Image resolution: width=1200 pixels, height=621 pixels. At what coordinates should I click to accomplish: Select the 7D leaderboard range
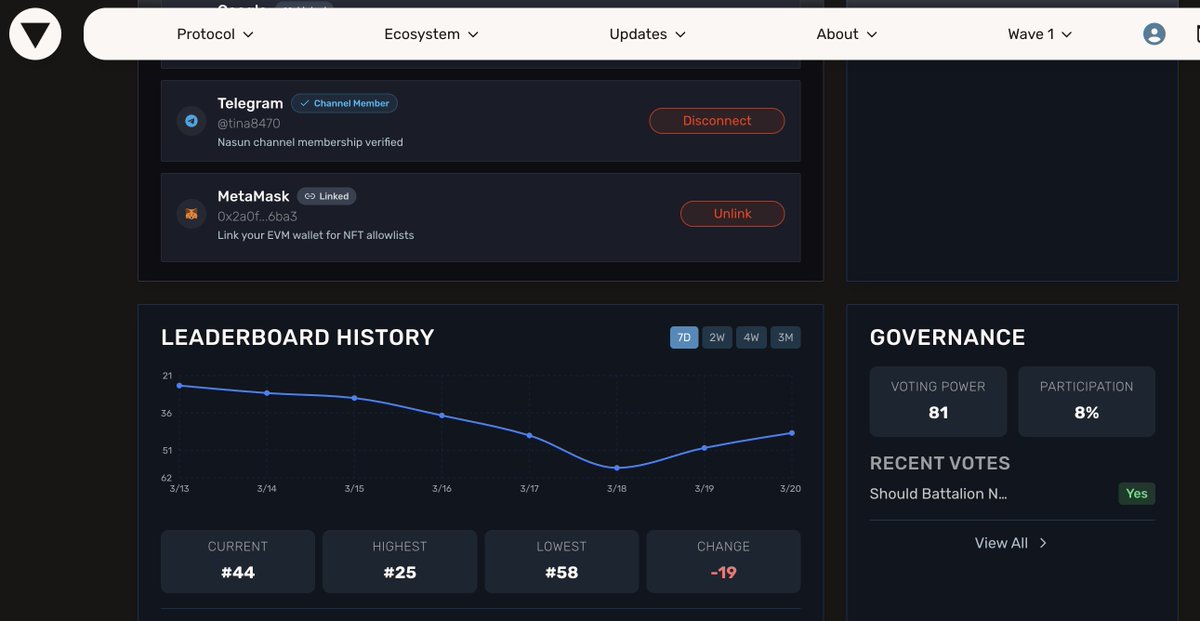point(684,338)
